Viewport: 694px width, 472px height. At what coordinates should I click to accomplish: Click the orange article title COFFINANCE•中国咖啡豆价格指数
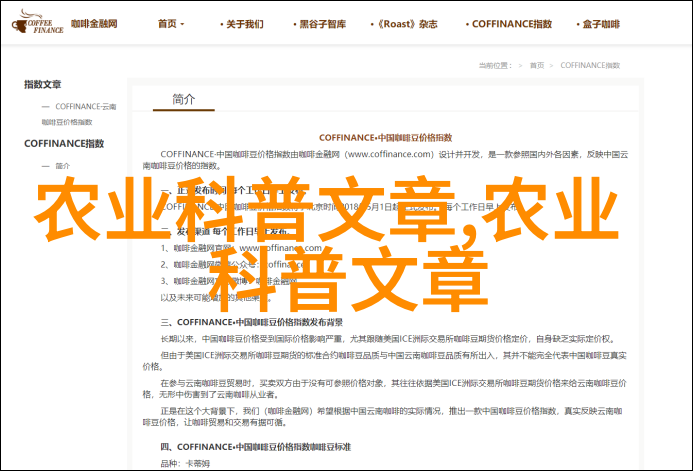click(386, 138)
